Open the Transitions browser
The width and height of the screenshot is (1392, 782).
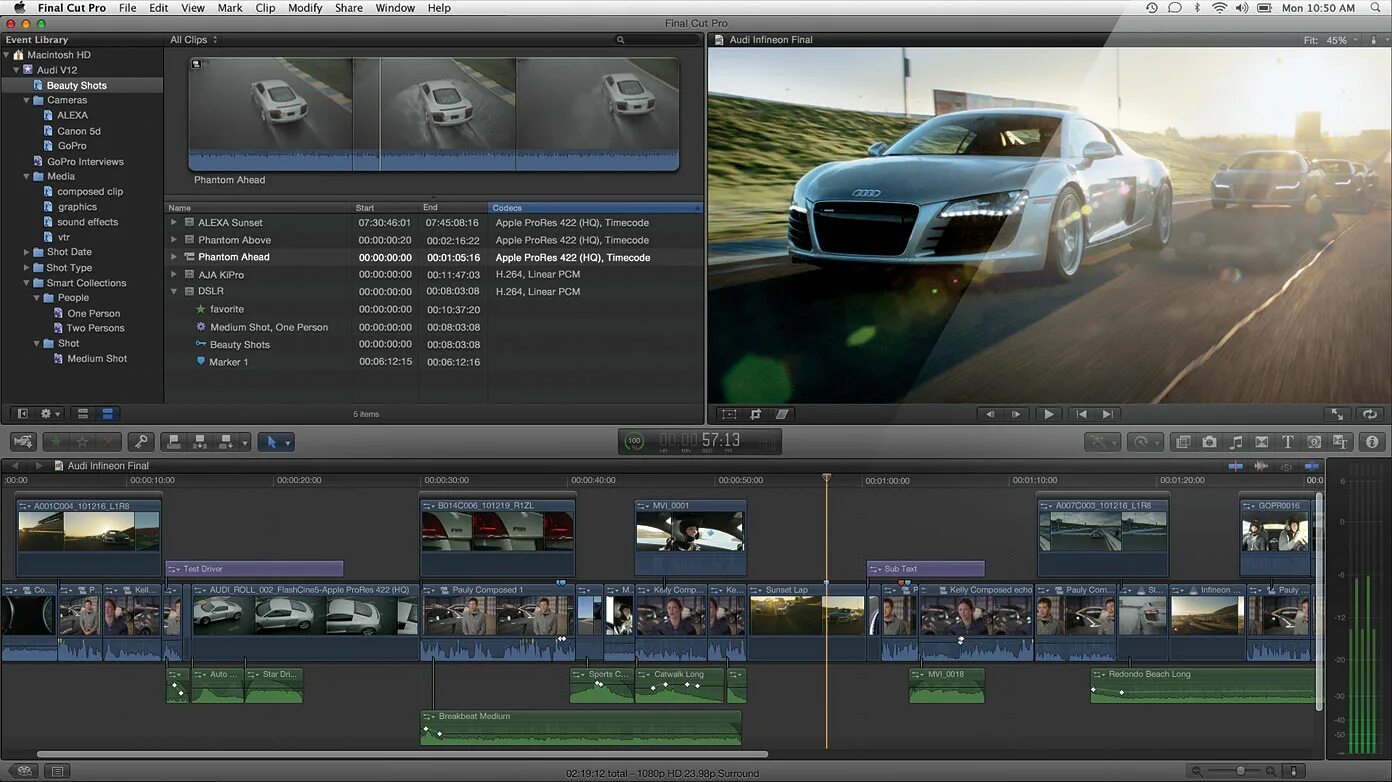1262,442
